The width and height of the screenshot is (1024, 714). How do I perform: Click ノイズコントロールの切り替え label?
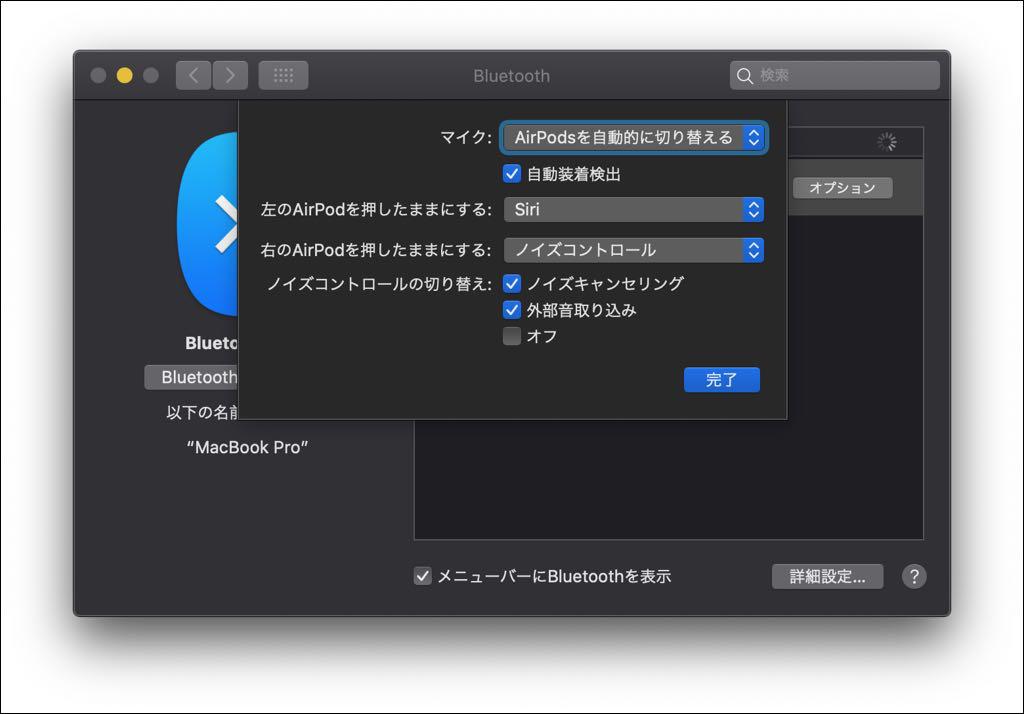[x=379, y=284]
